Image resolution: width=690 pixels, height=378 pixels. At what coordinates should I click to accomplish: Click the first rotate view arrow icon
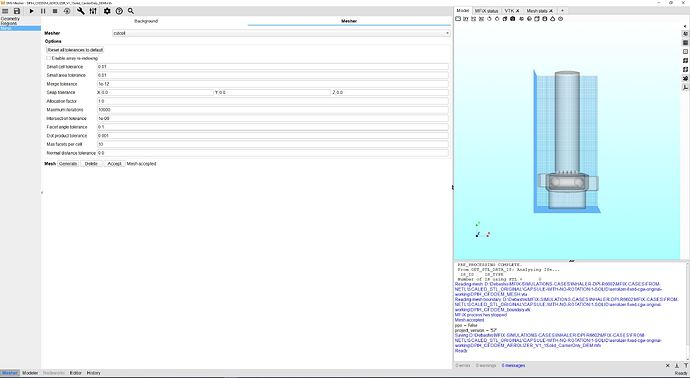(x=489, y=19)
